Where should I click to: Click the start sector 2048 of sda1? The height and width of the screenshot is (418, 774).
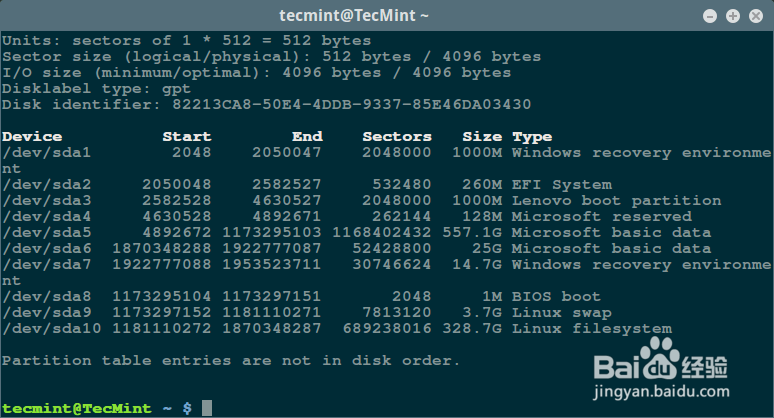click(x=192, y=152)
